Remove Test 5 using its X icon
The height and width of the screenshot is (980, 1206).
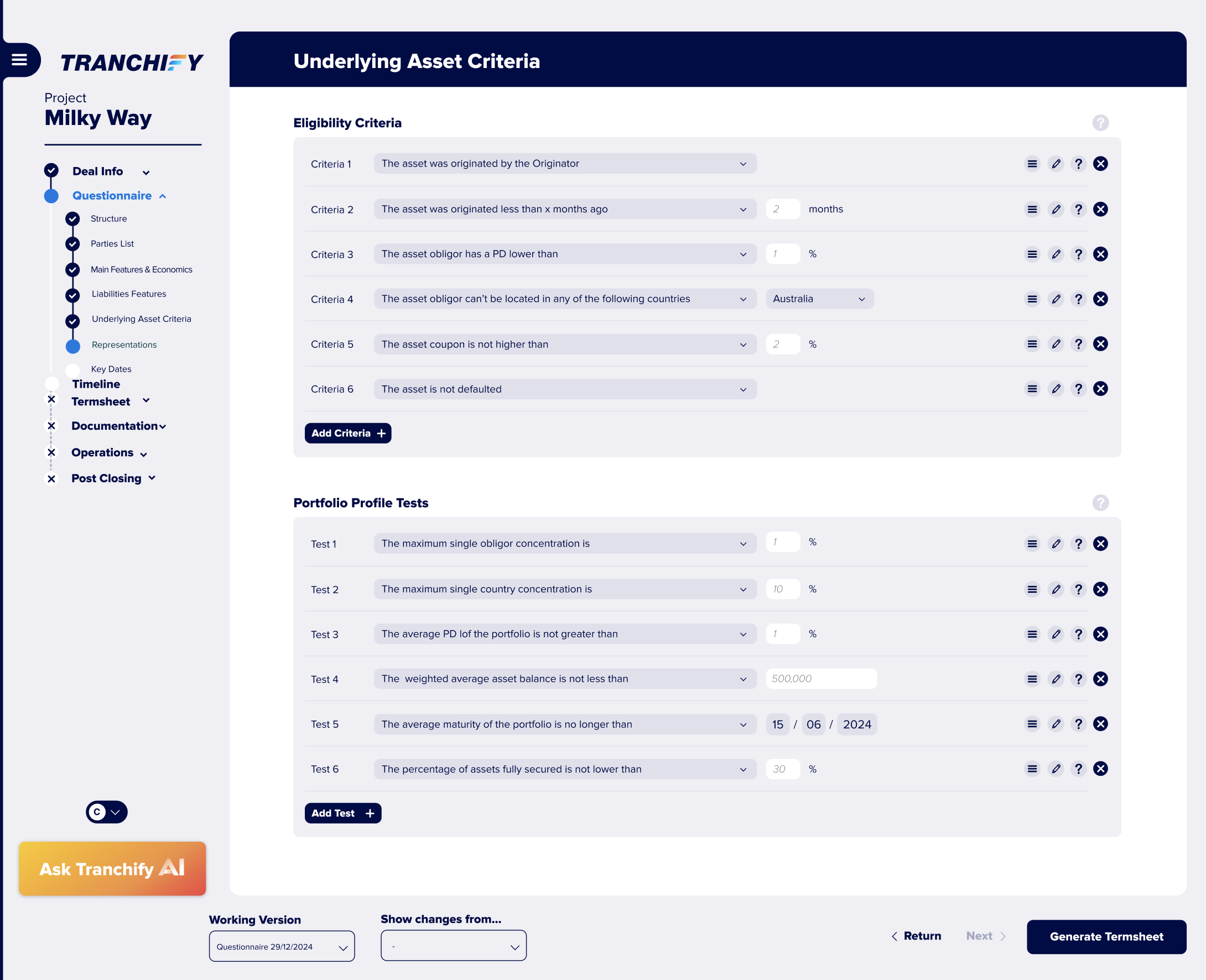pyautogui.click(x=1100, y=724)
